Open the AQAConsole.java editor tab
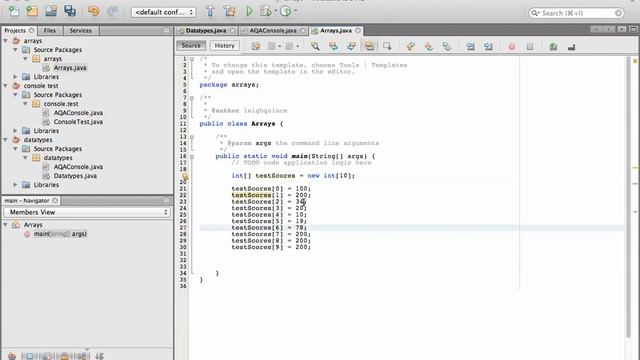Viewport: 640px width, 360px height. [x=273, y=31]
